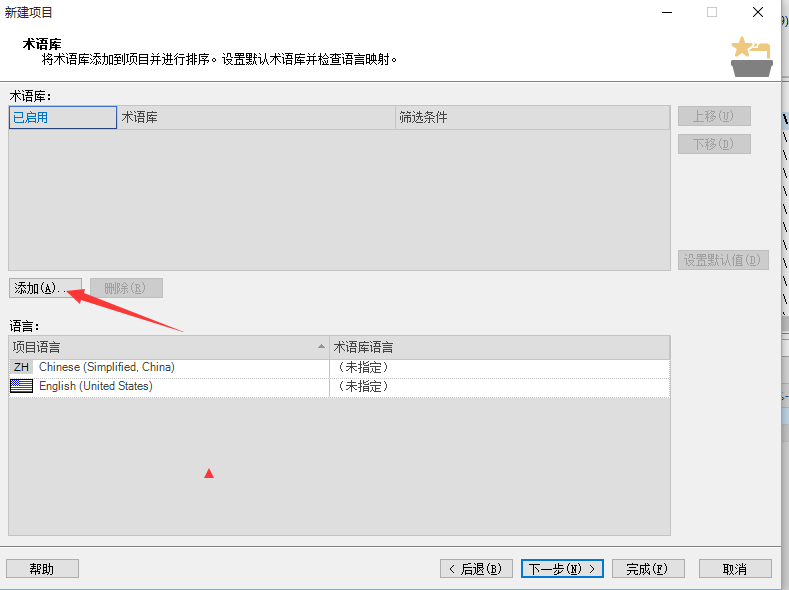Screen dimensions: 789x590
Task: Go back with 后退(B) button
Action: tap(477, 568)
